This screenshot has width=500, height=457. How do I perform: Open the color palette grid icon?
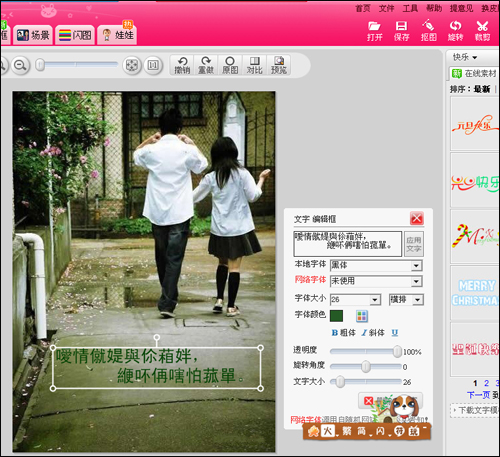click(x=362, y=316)
